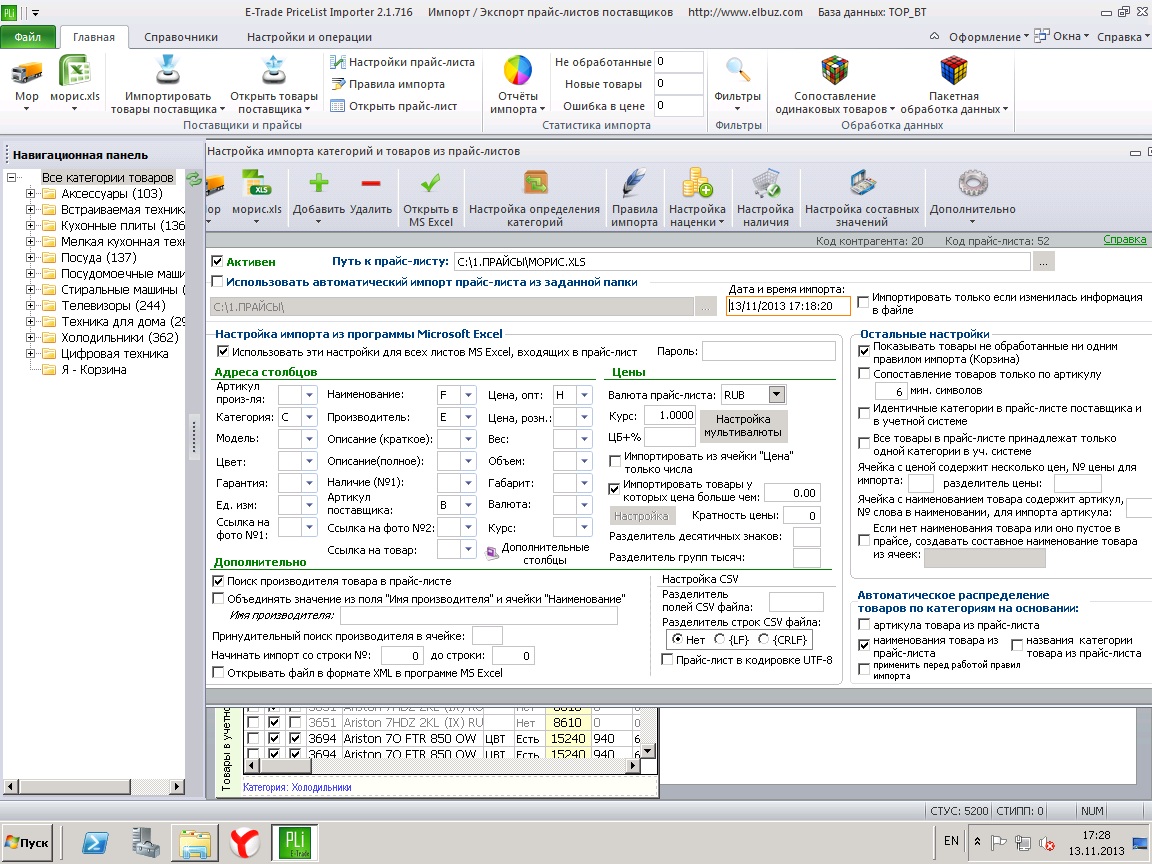Screen dimensions: 1152x864
Task: Enable Прайс-лист в кодировке UTF-8 checkbox
Action: click(x=667, y=660)
